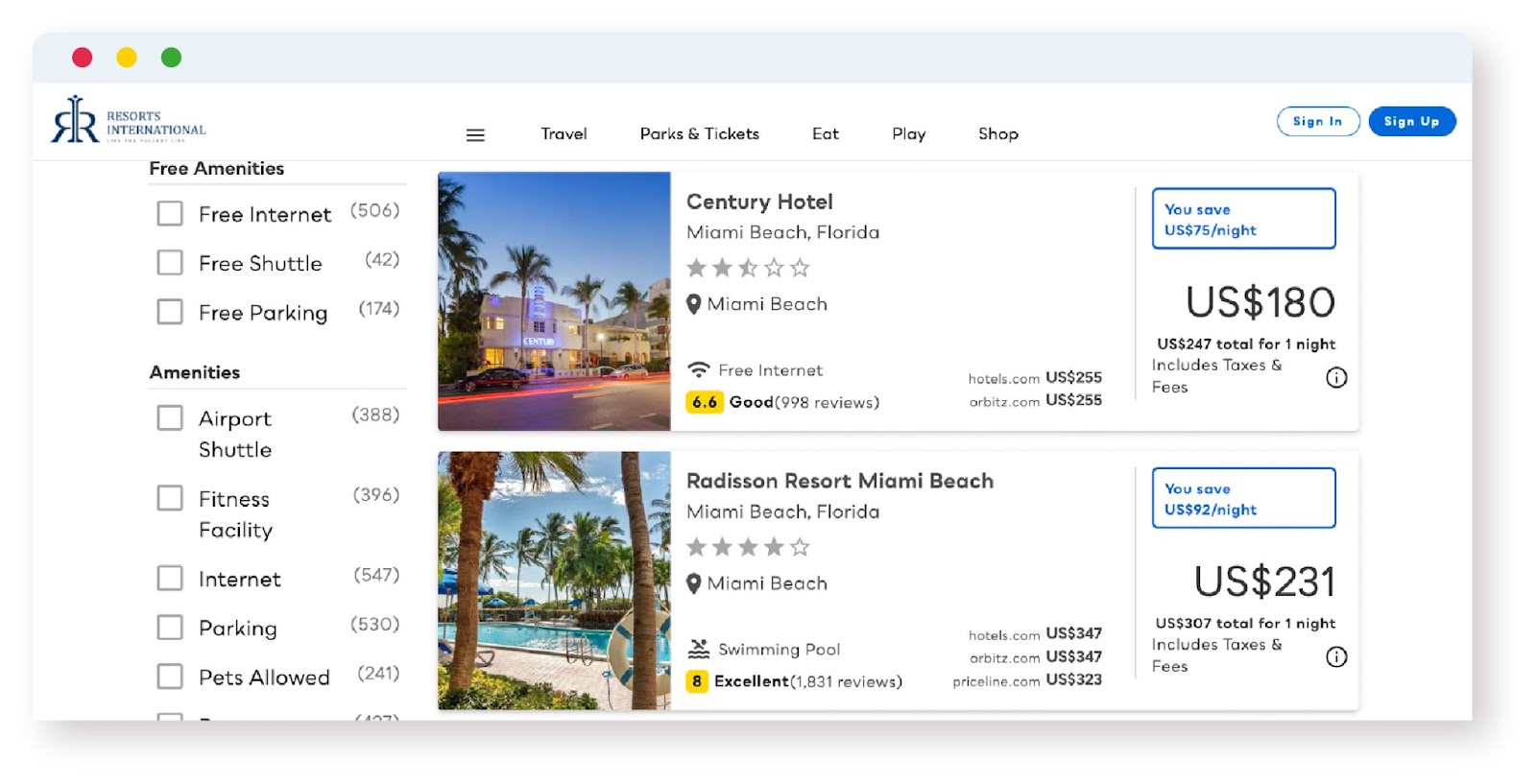Click the Sign Up button
The image size is (1536, 784).
[1412, 121]
